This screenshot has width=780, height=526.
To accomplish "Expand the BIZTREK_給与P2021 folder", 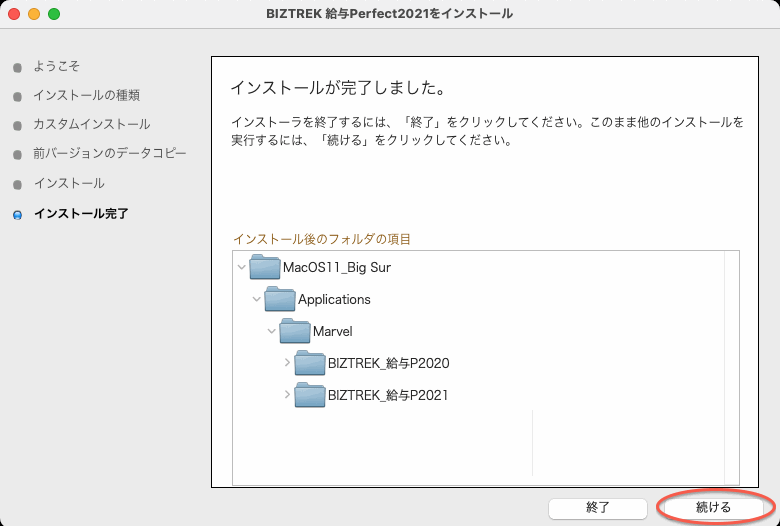I will pos(287,394).
